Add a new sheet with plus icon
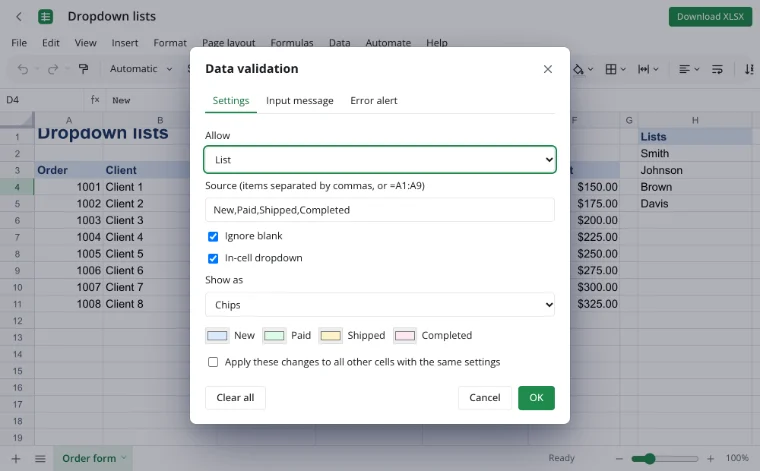Image resolution: width=760 pixels, height=471 pixels. tap(16, 458)
